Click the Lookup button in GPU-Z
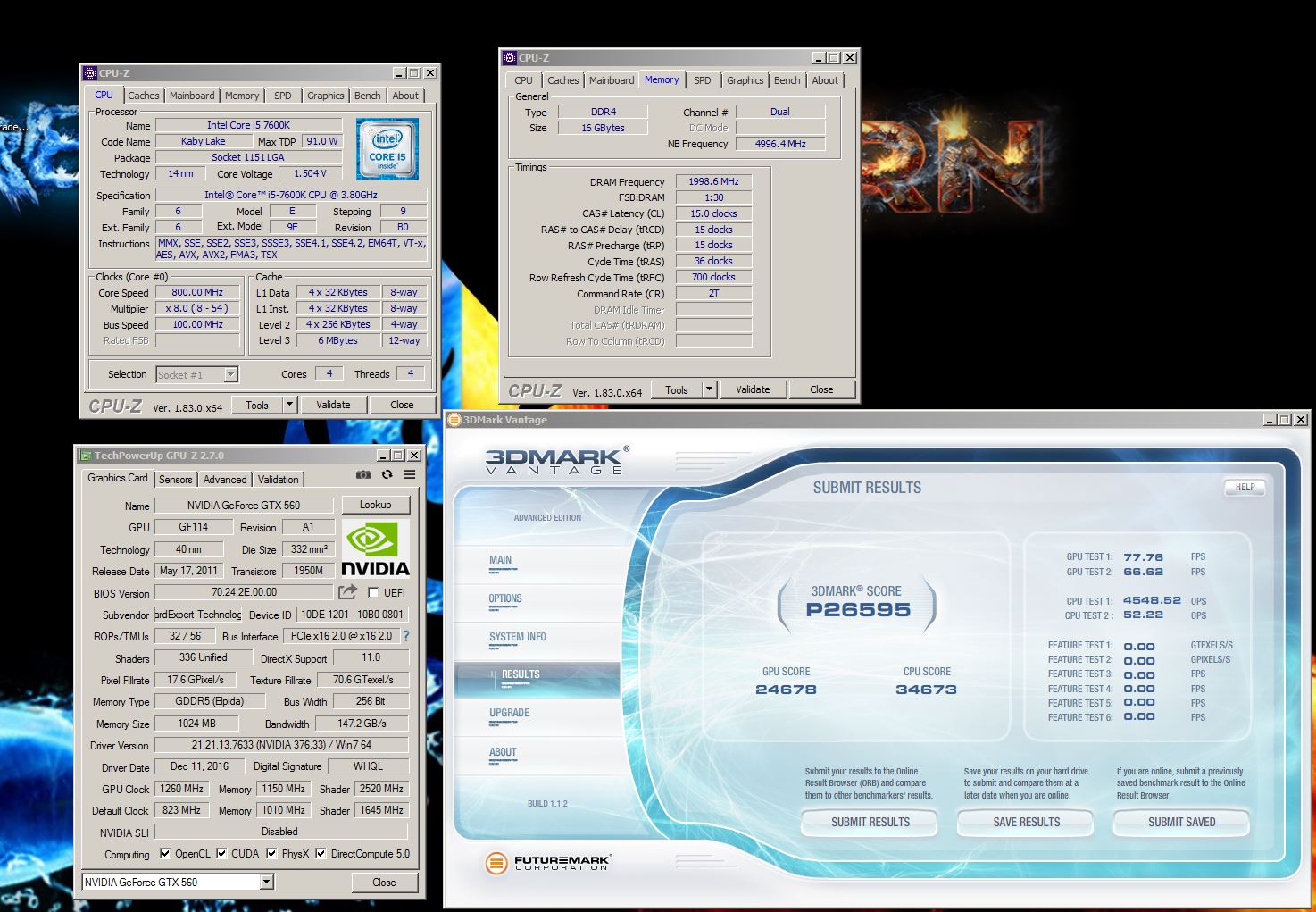 coord(375,505)
